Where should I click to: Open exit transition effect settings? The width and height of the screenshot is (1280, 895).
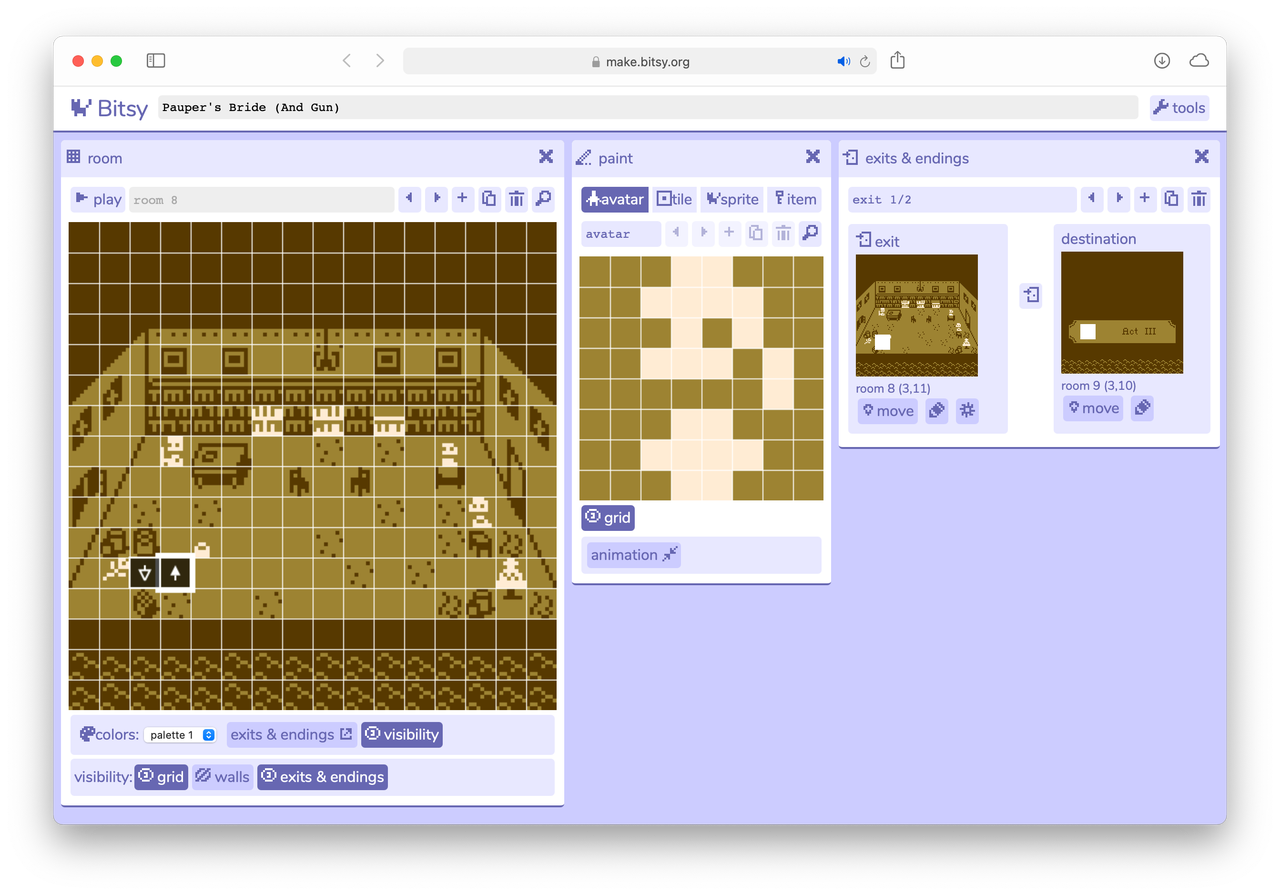(967, 410)
